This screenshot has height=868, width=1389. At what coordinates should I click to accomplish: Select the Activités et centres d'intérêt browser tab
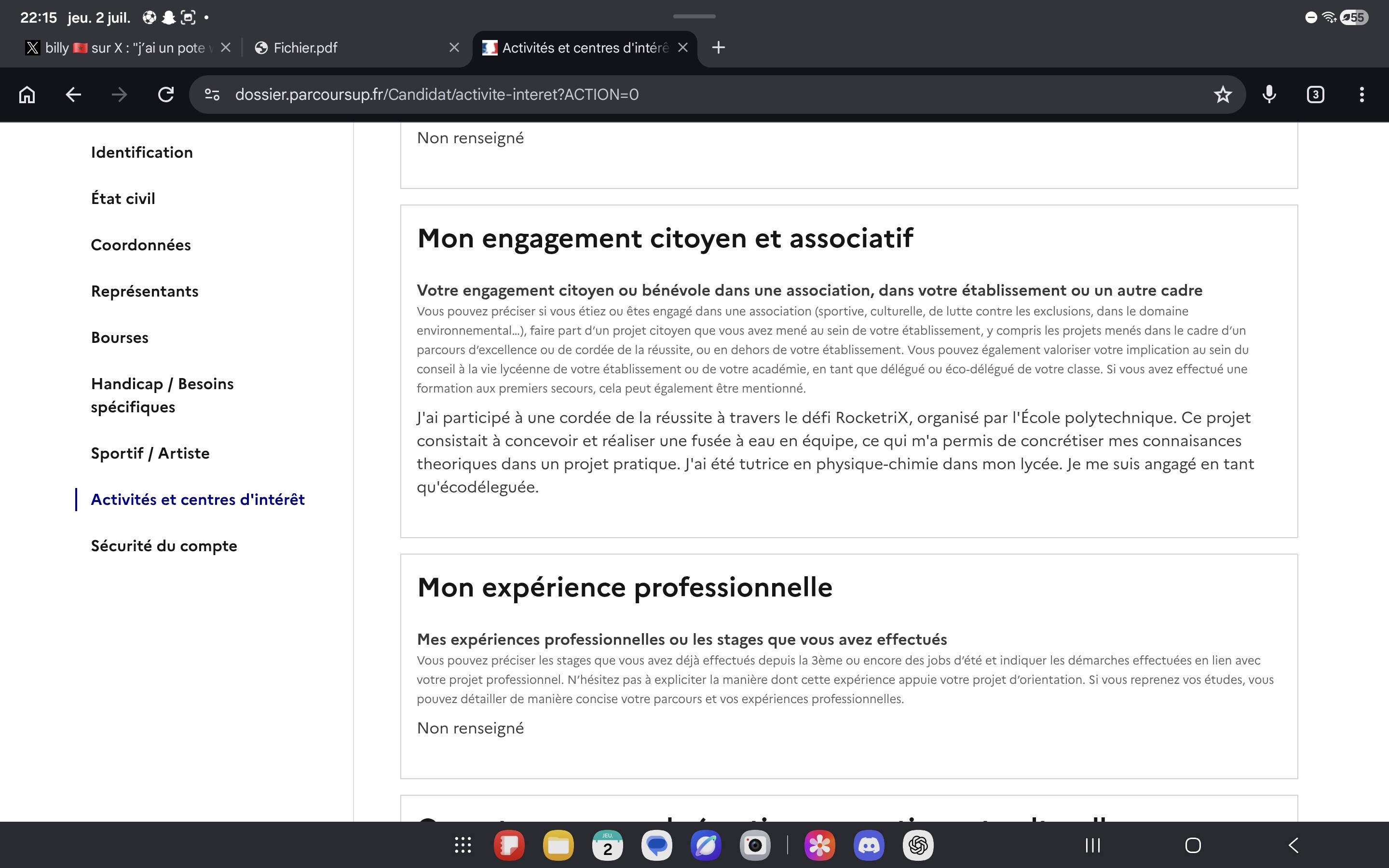point(576,48)
